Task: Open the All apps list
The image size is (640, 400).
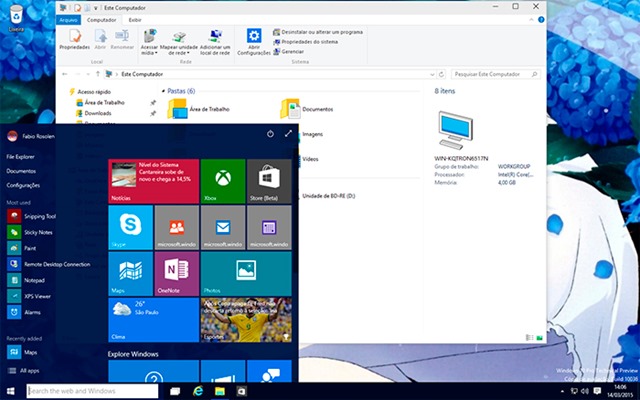Action: (24, 371)
